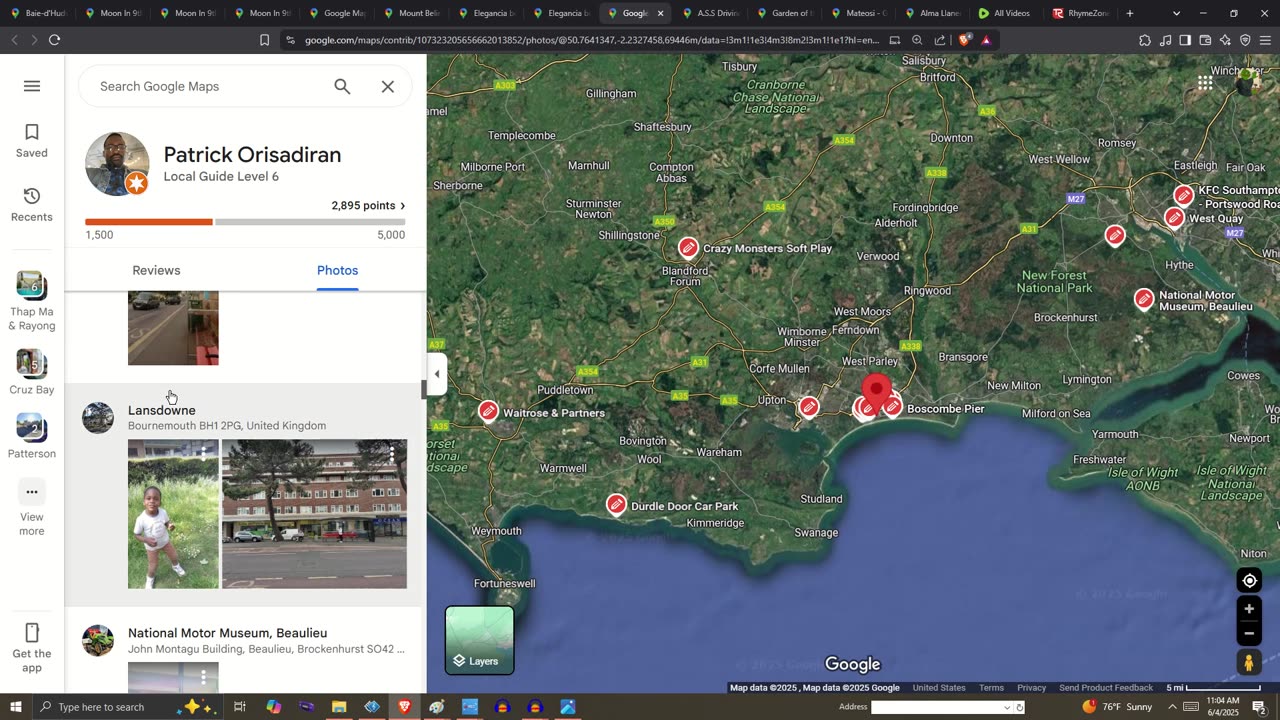1280x720 pixels.
Task: Clear the search with the X button
Action: [x=388, y=86]
